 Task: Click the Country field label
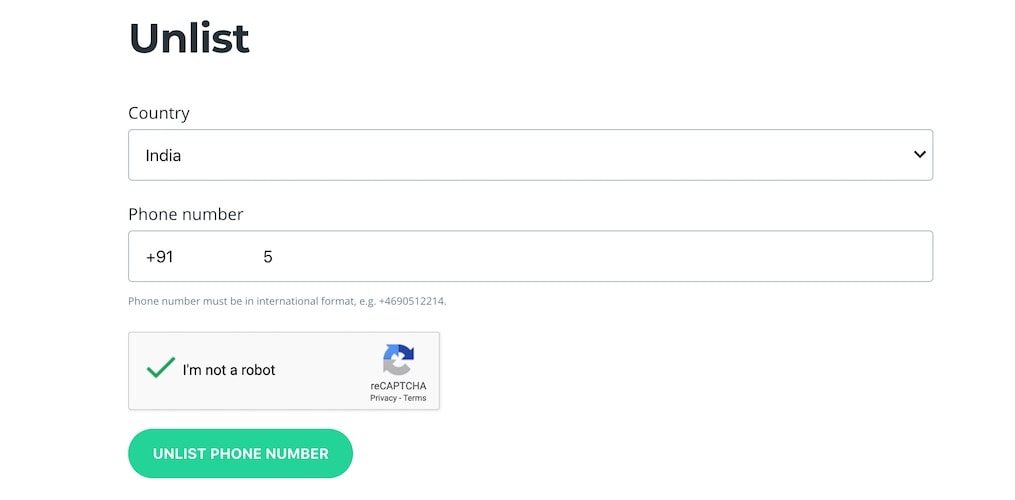coord(159,113)
